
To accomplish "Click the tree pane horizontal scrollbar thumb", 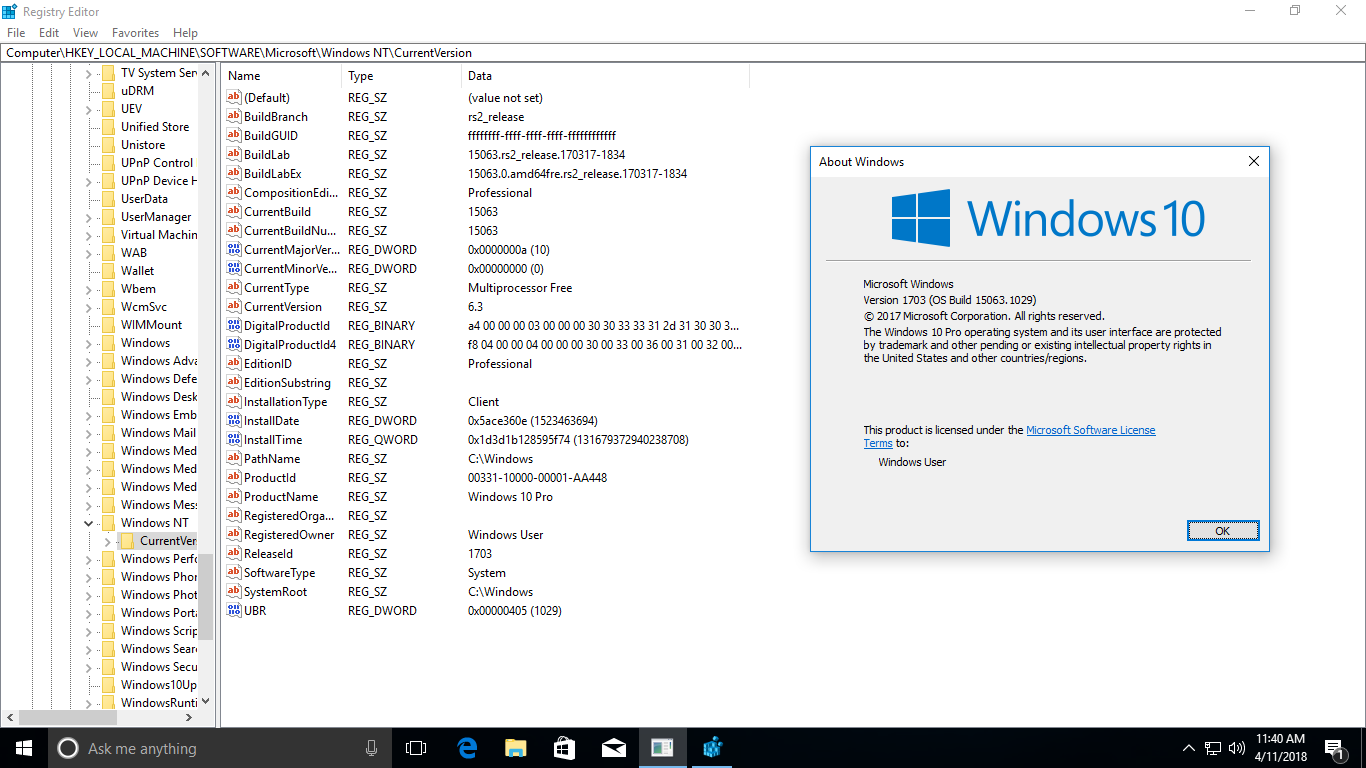I will [68, 717].
